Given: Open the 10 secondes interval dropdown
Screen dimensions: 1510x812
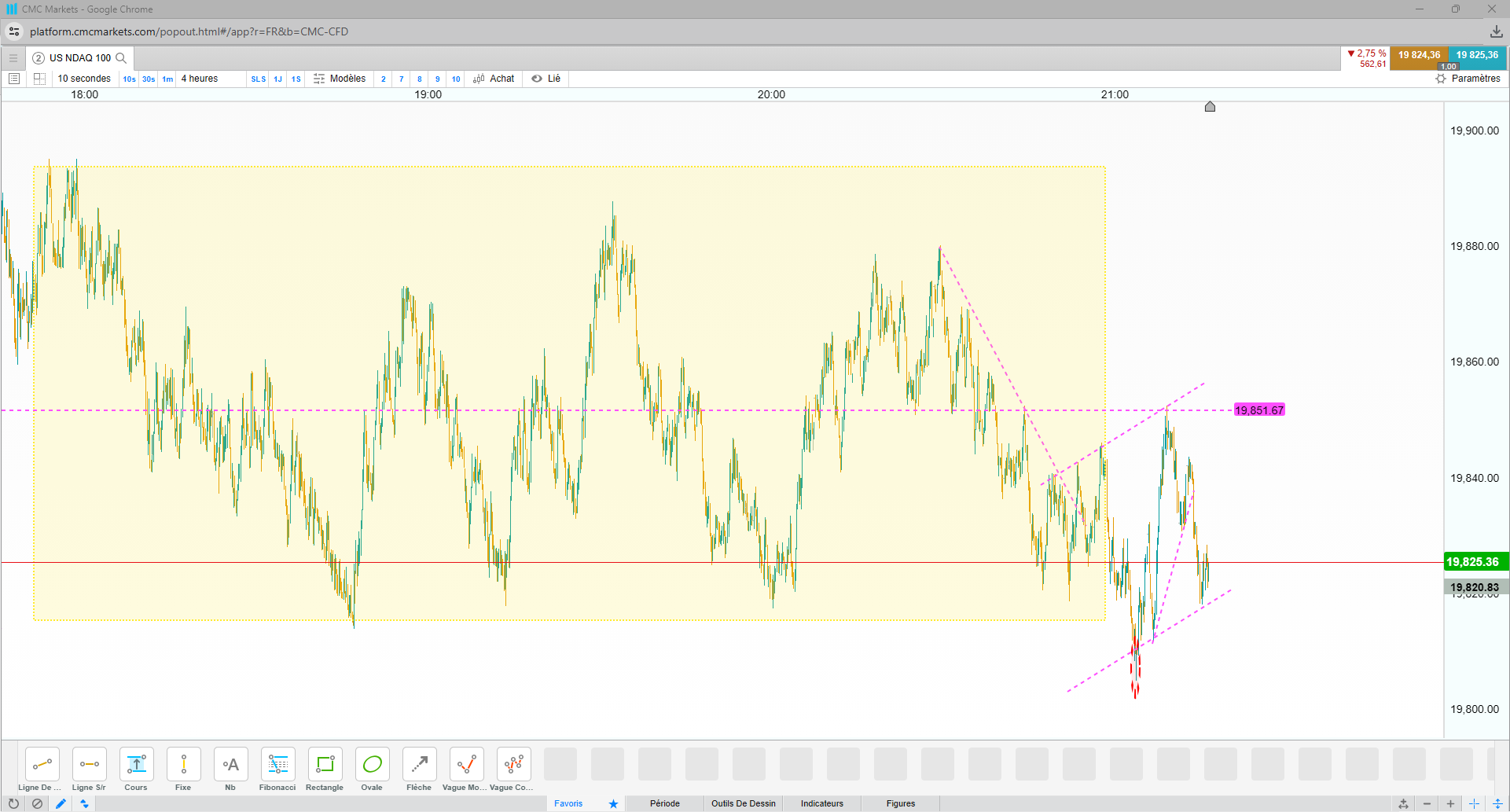Looking at the screenshot, I should pos(84,79).
